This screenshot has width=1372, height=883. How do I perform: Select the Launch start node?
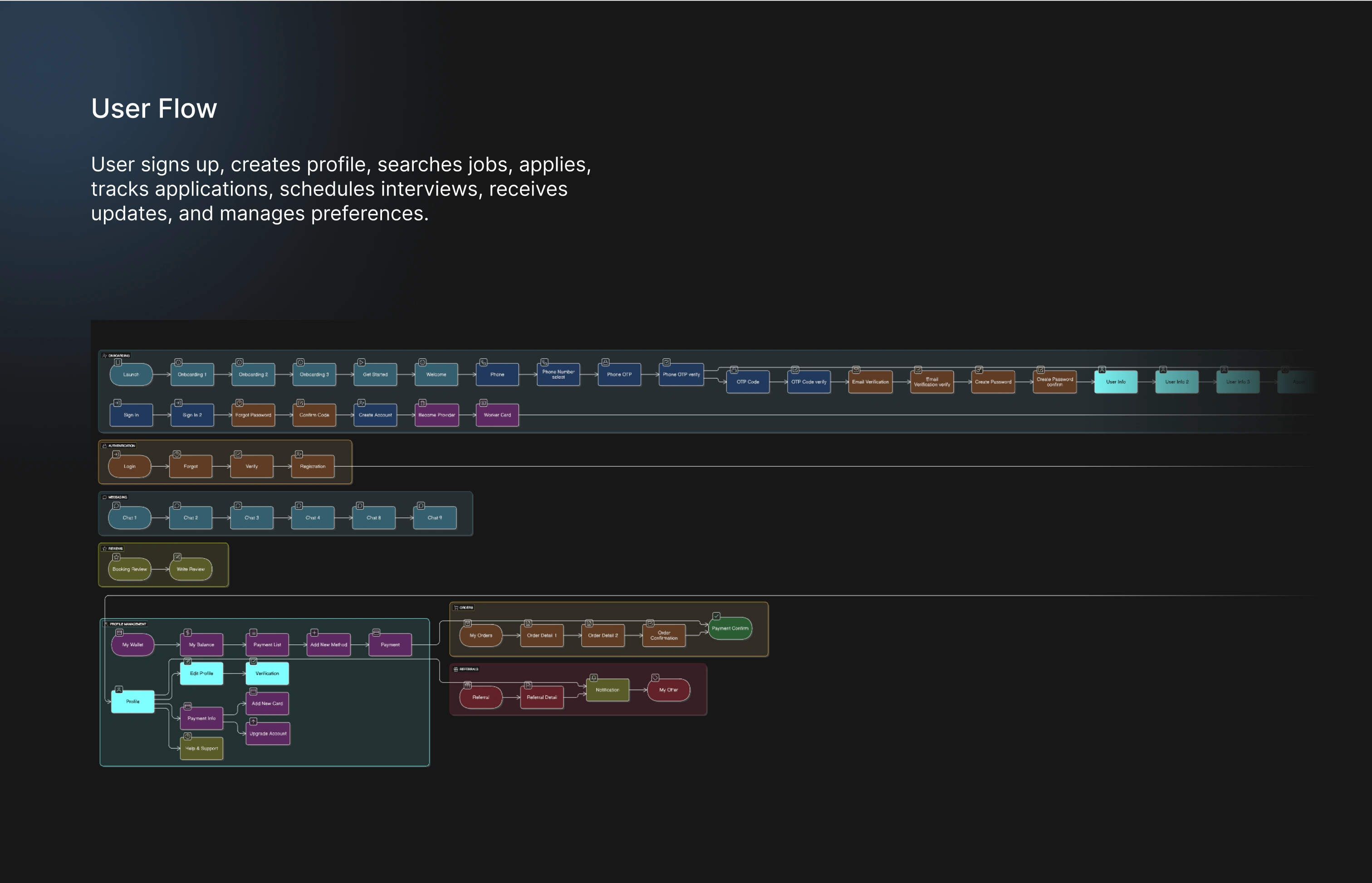tap(132, 375)
